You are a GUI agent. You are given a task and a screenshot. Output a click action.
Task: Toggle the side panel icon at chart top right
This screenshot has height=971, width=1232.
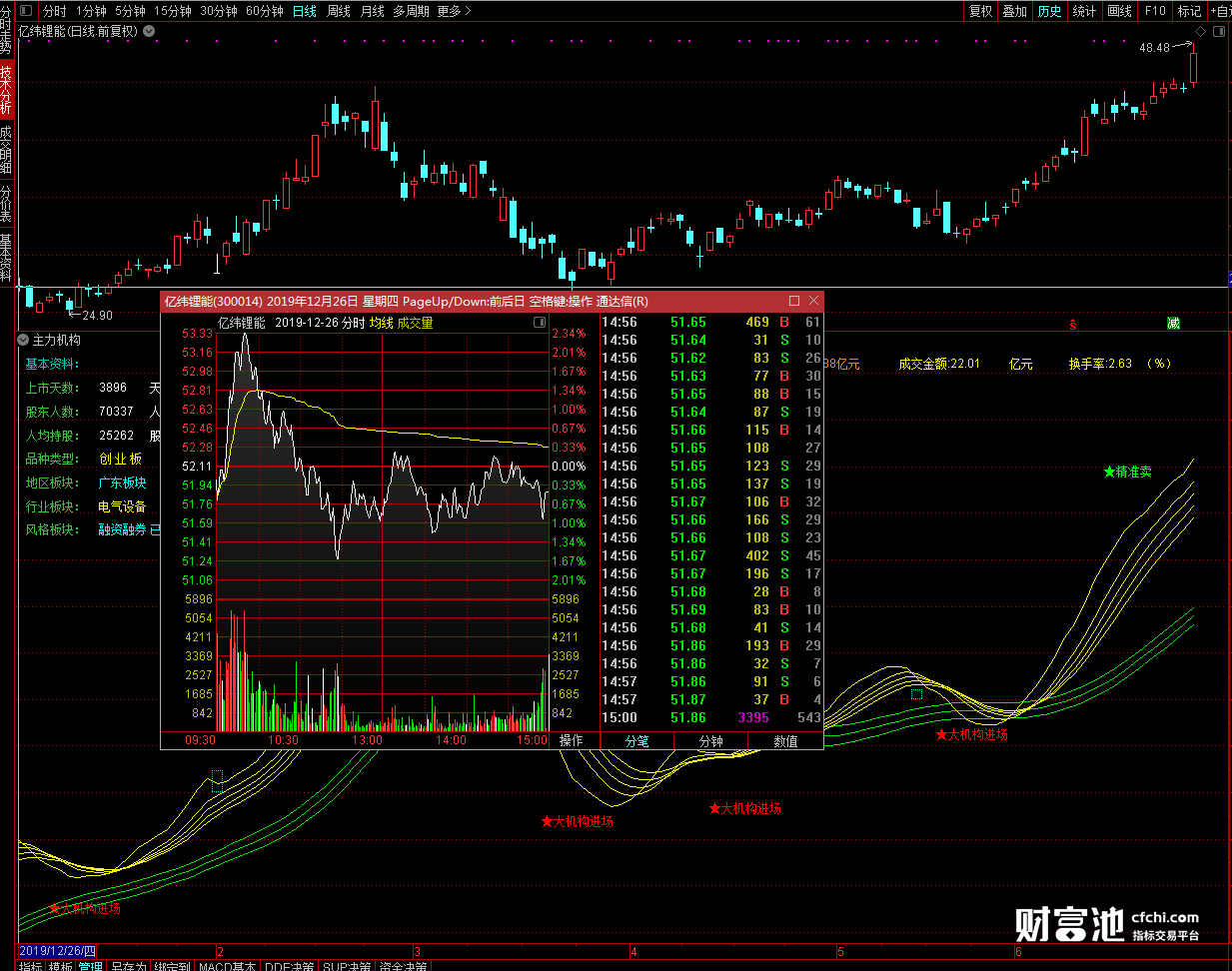pyautogui.click(x=1218, y=31)
